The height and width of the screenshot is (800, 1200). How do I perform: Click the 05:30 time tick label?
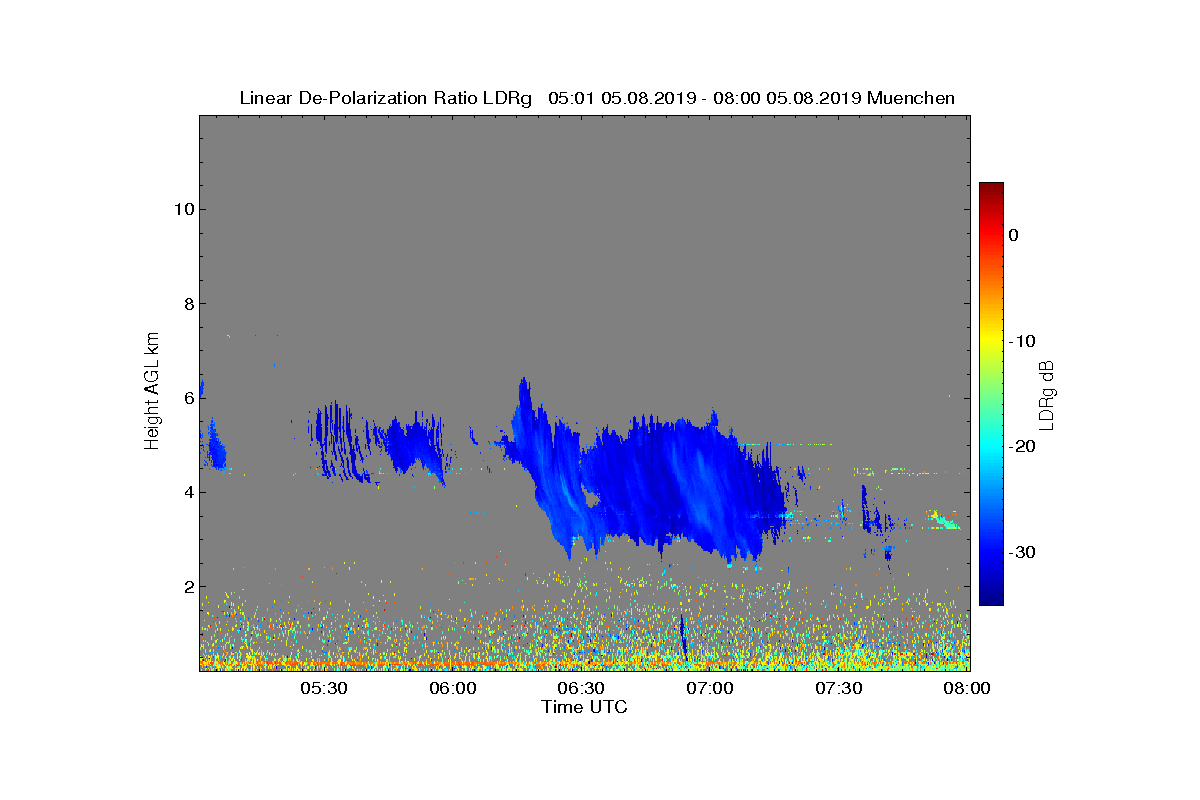click(323, 688)
